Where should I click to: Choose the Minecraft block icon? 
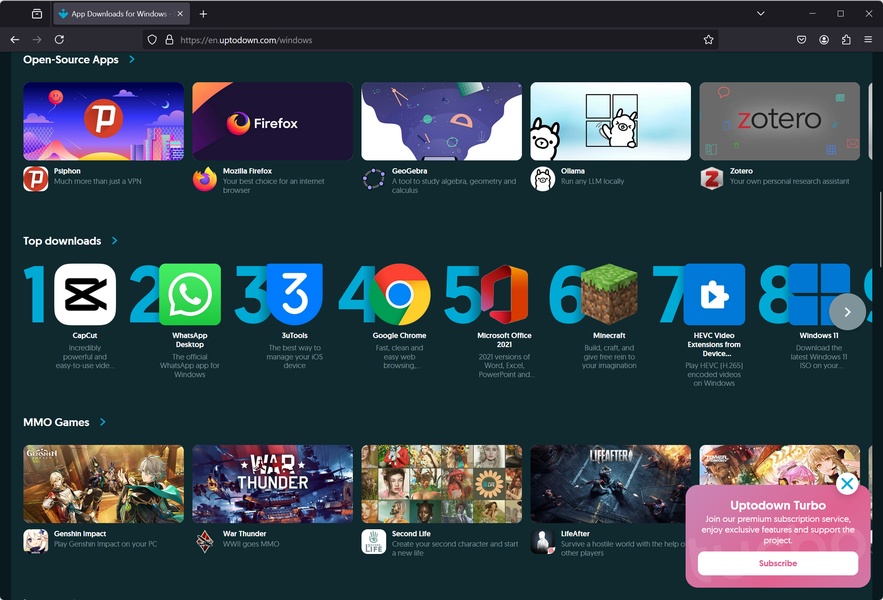coord(609,295)
